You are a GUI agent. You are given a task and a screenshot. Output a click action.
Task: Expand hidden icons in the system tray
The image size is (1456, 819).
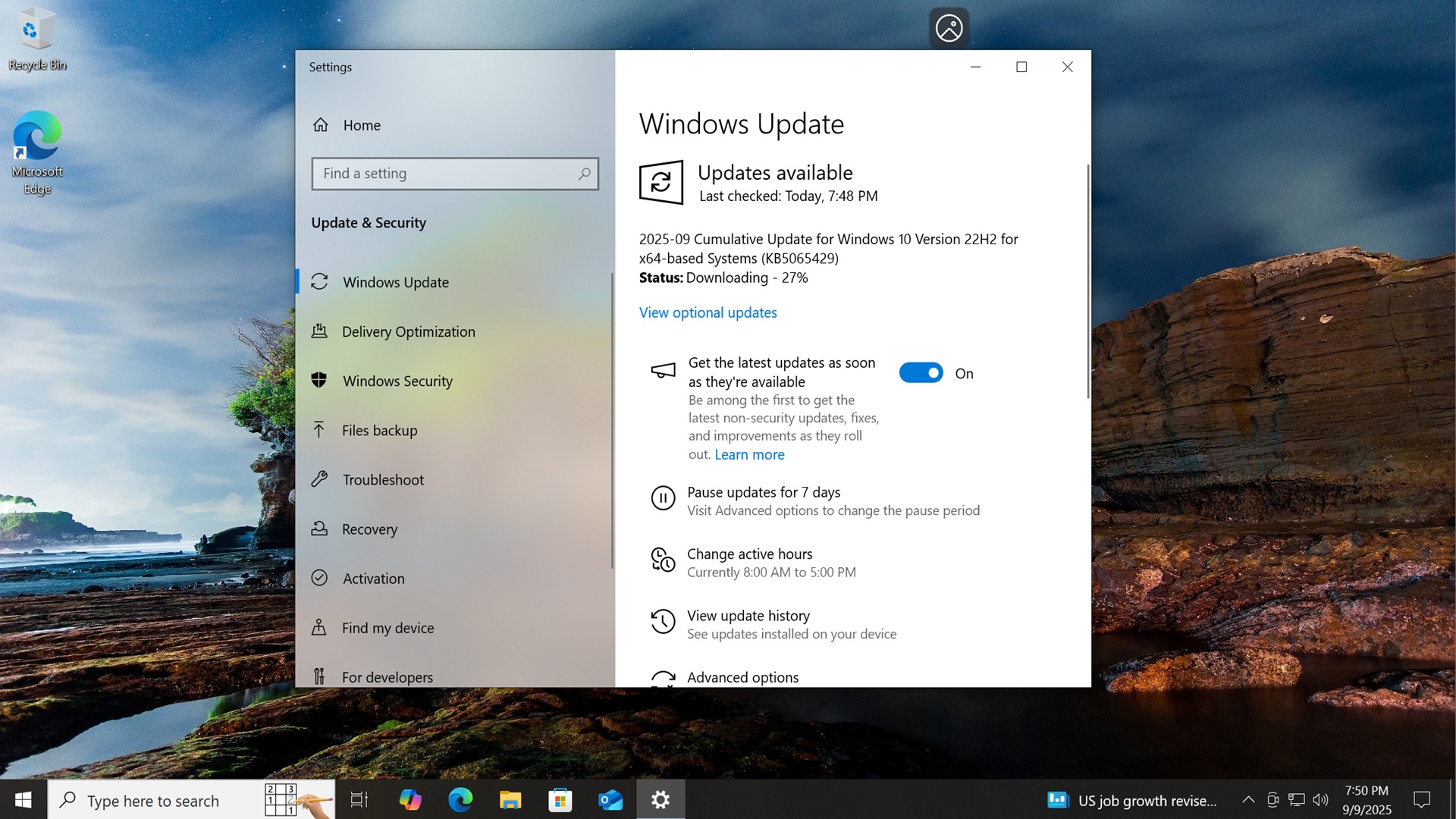pos(1248,799)
